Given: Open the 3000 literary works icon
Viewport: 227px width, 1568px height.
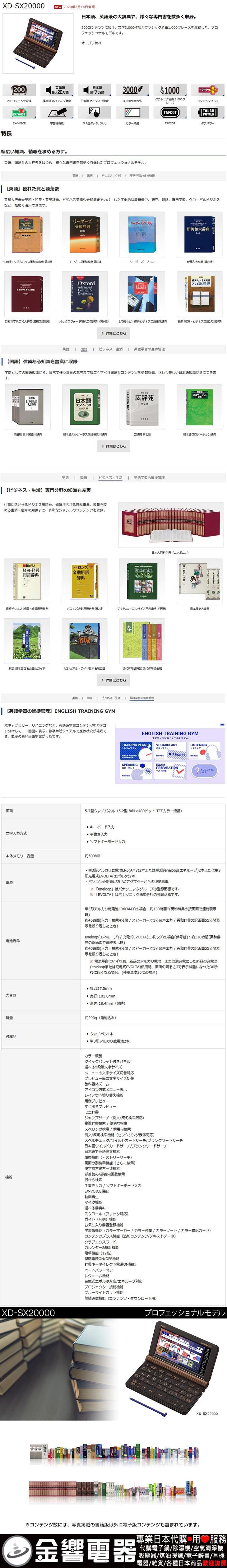Looking at the screenshot, I should pos(132,90).
